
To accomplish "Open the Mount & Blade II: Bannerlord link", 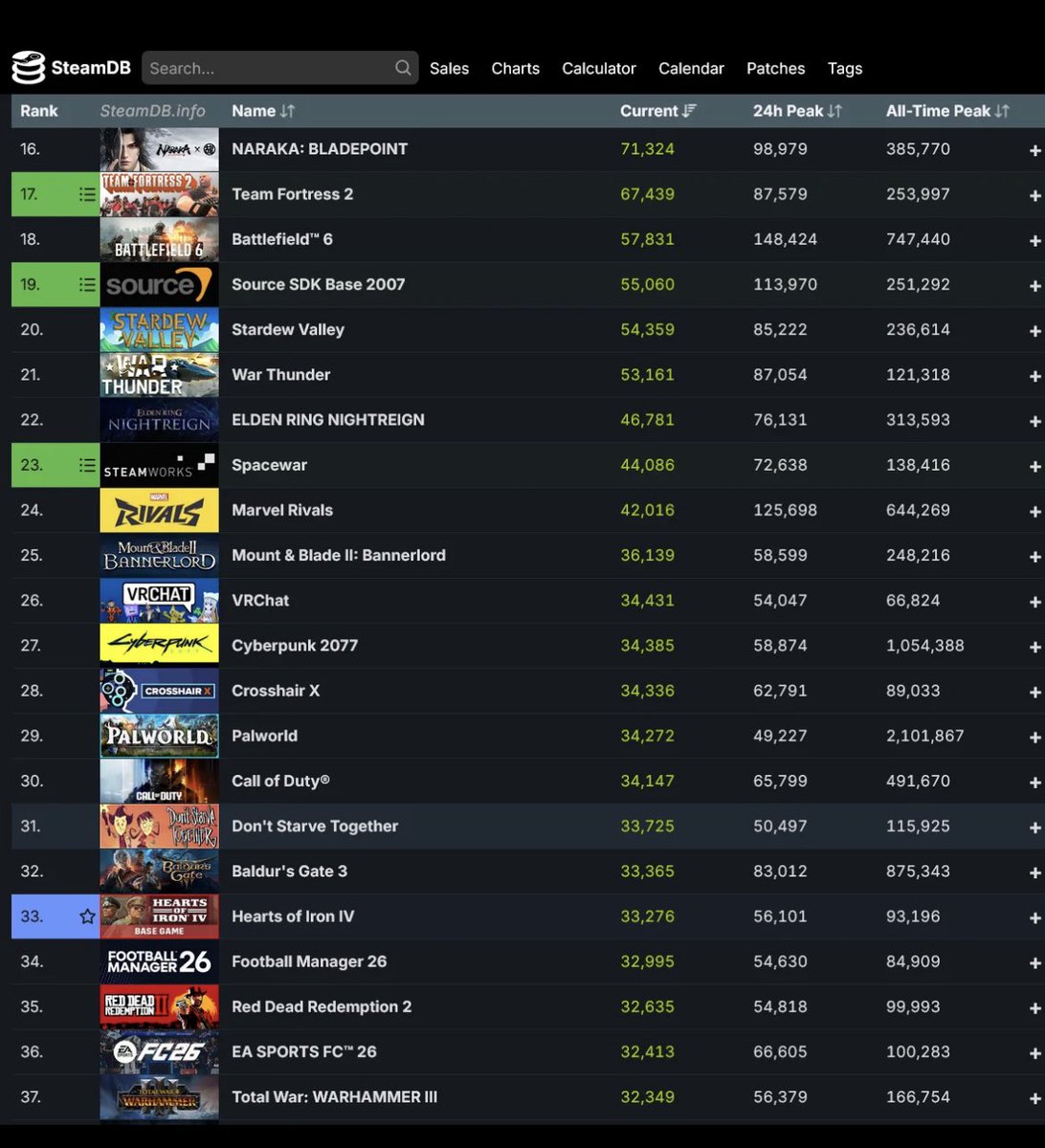I will coord(339,555).
